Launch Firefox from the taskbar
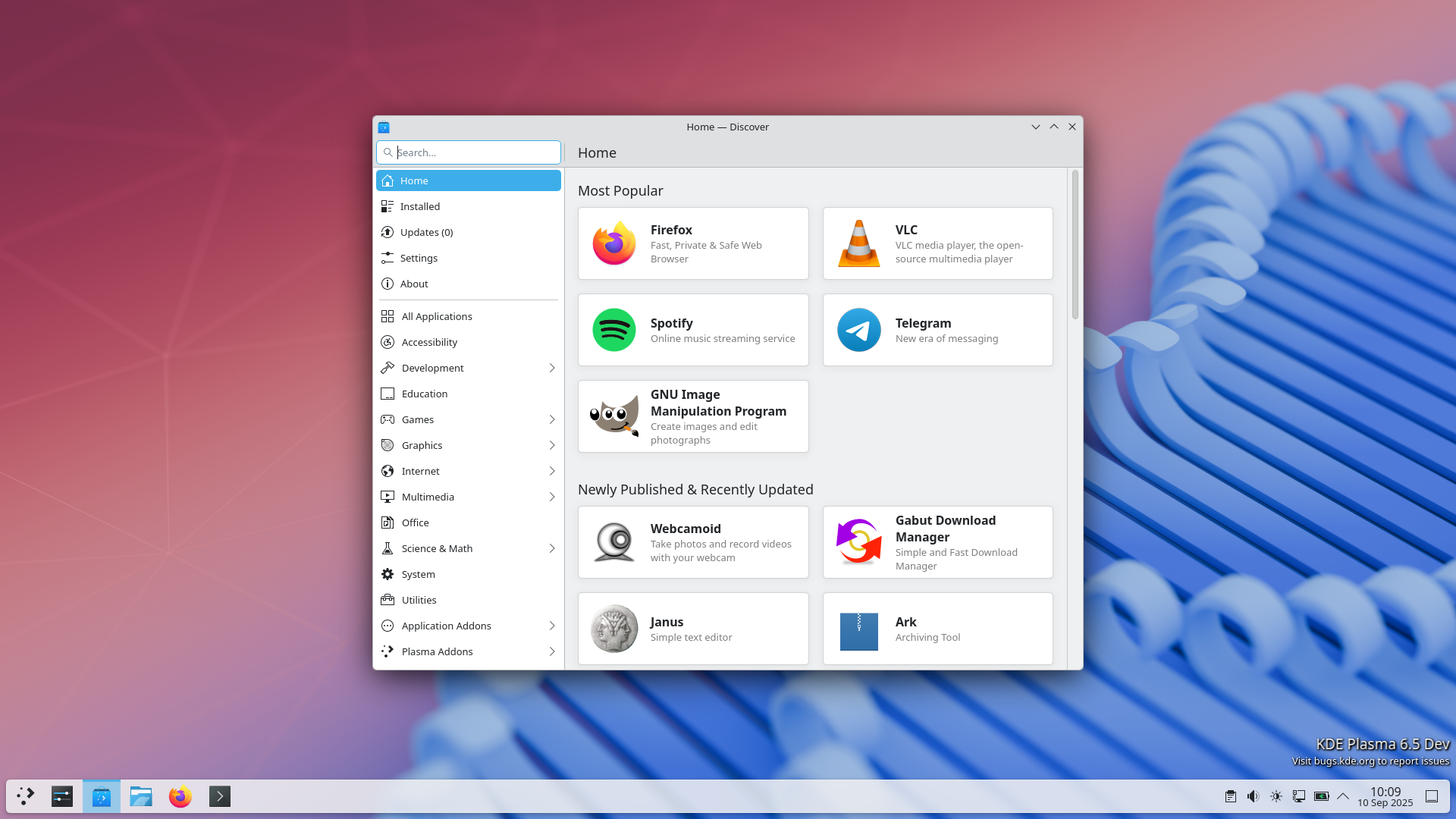This screenshot has width=1456, height=819. tap(180, 796)
